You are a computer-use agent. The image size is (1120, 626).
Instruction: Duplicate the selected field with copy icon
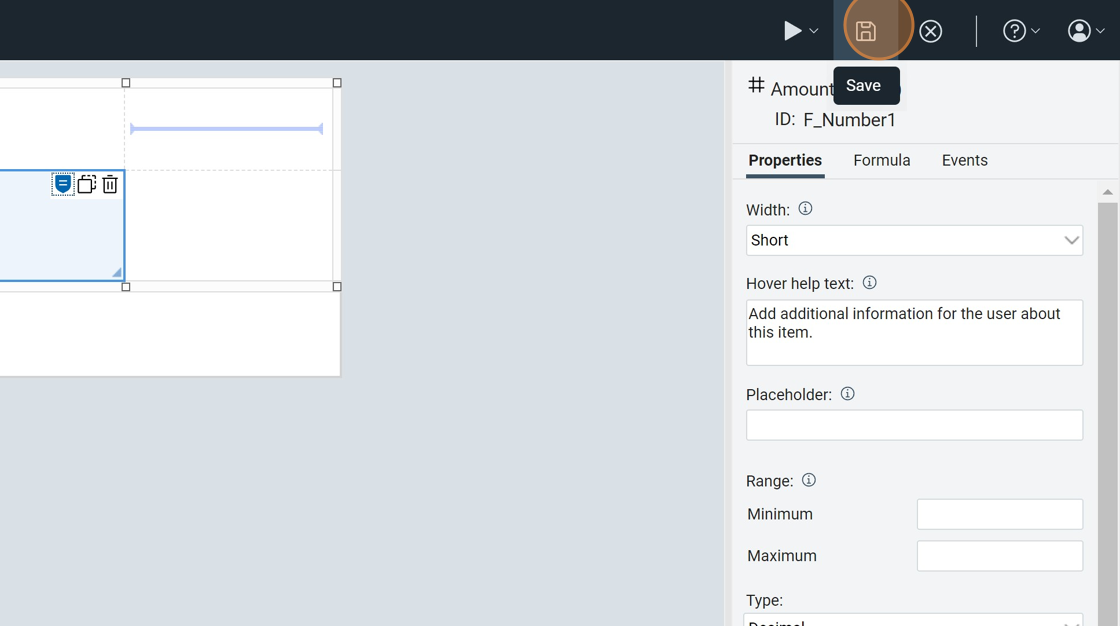coord(87,184)
